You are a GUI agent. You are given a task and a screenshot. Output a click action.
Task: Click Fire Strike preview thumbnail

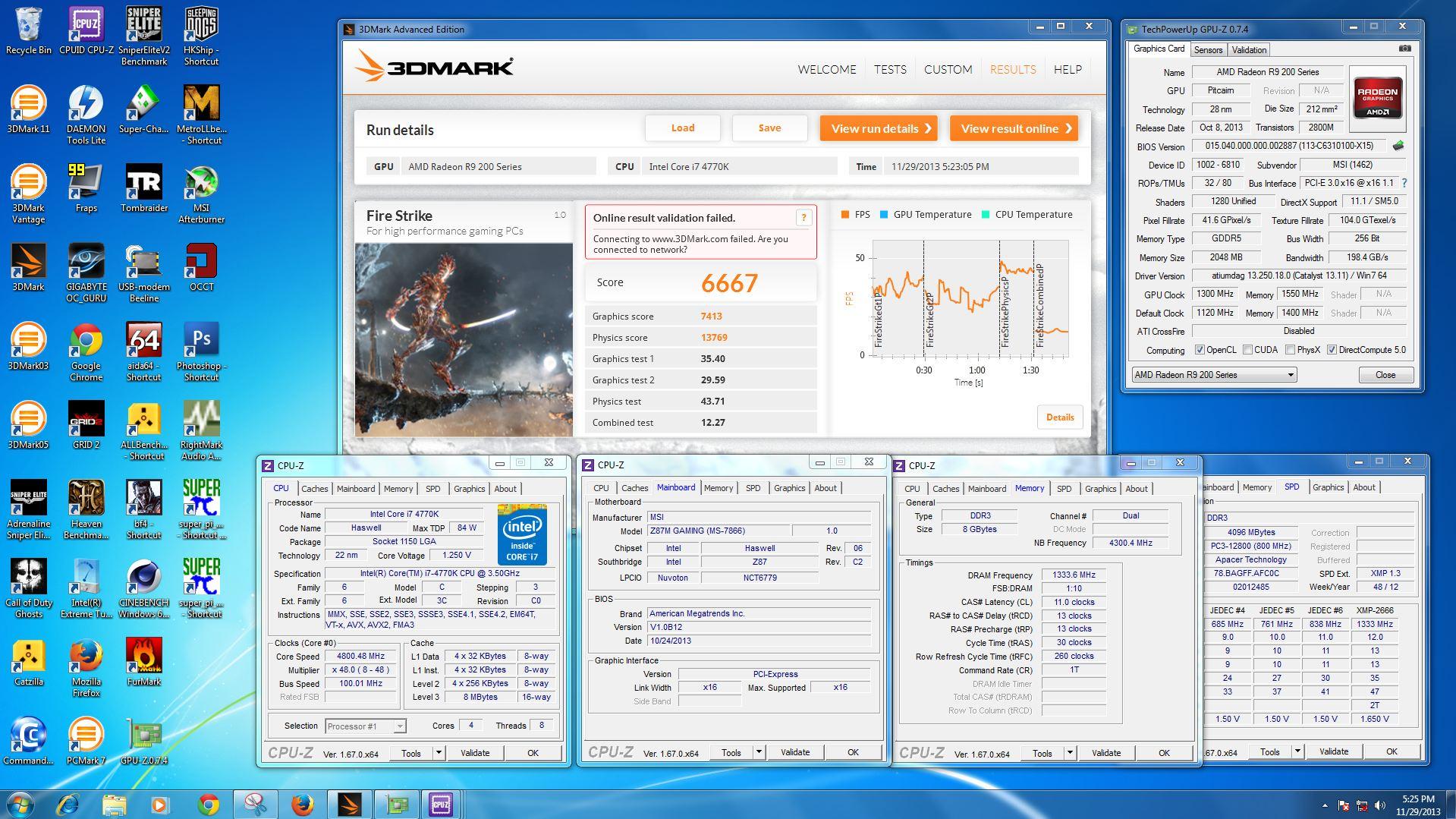(x=464, y=339)
